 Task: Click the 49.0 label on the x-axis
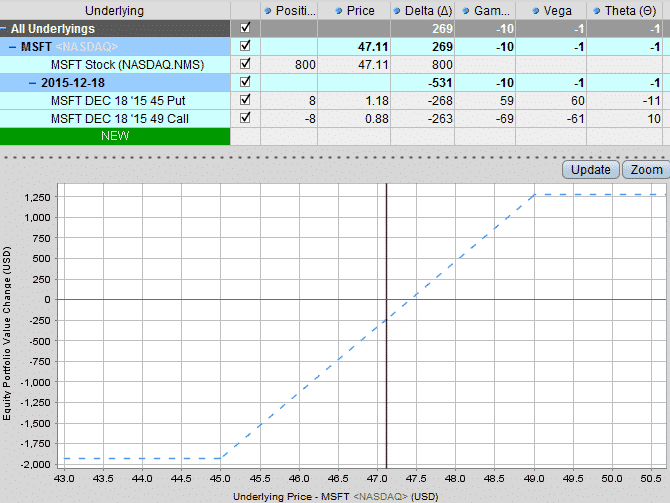click(x=534, y=479)
